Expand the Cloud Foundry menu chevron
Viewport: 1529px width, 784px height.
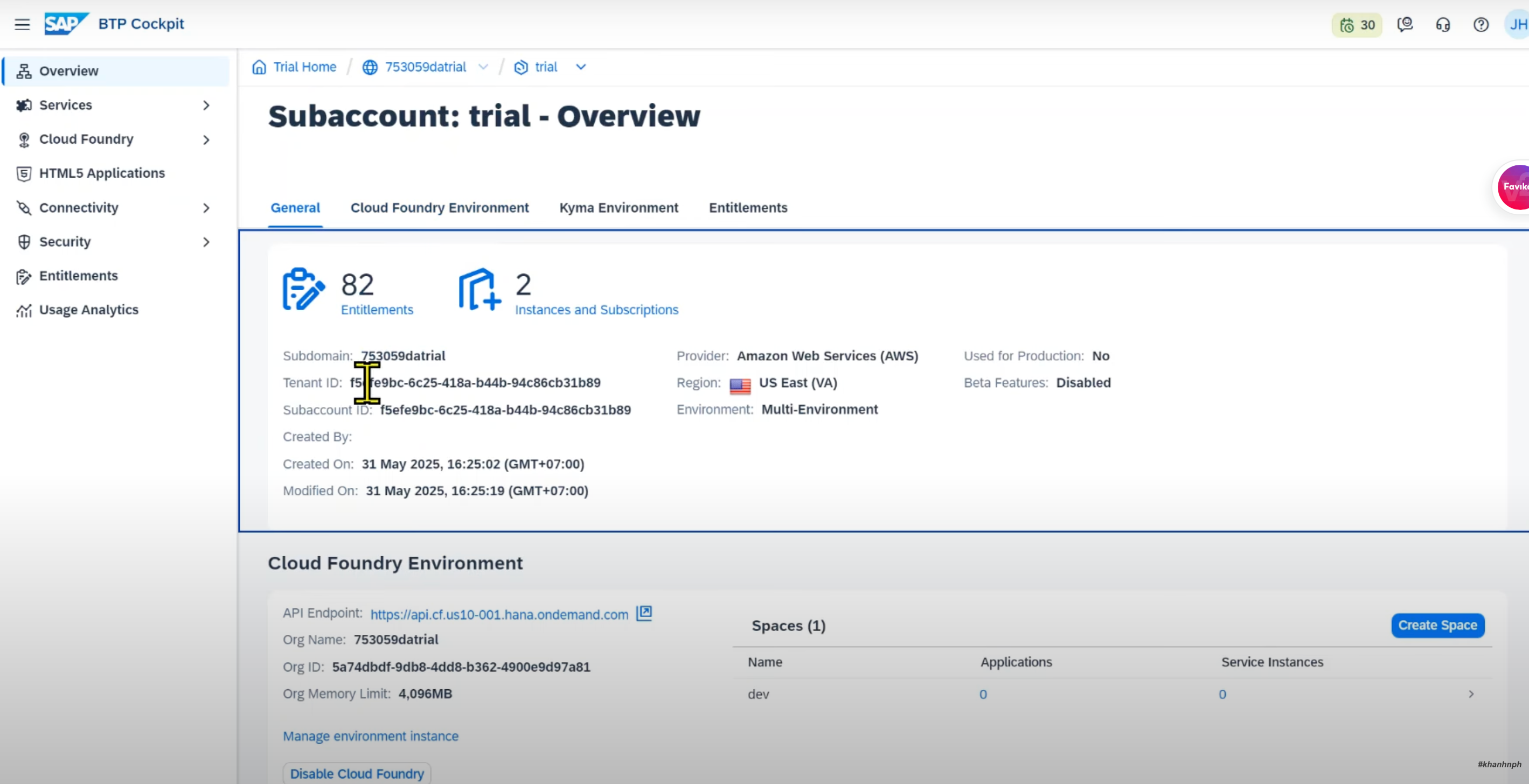click(x=206, y=140)
